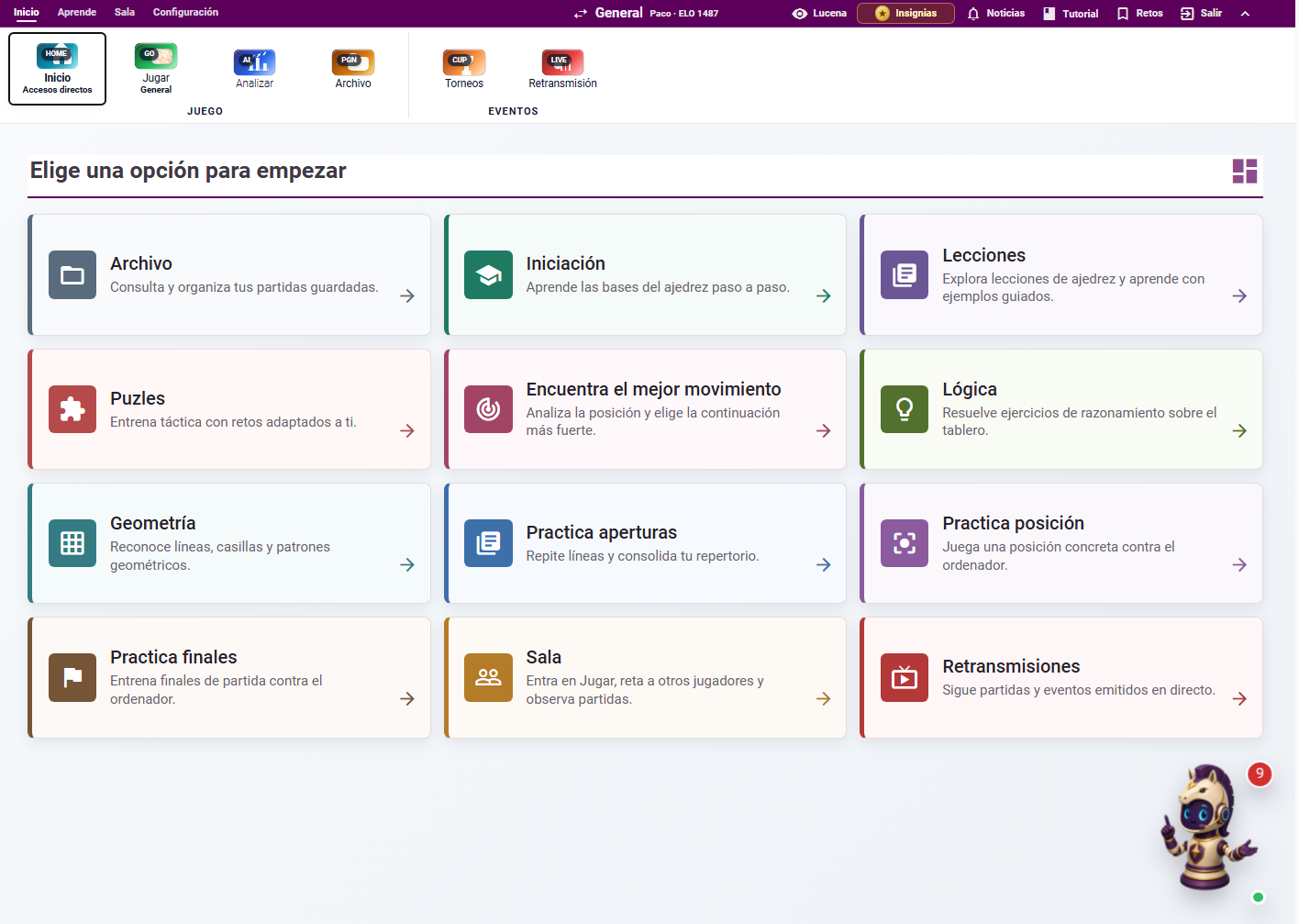Open the chess robot mascot assistant

[1207, 828]
